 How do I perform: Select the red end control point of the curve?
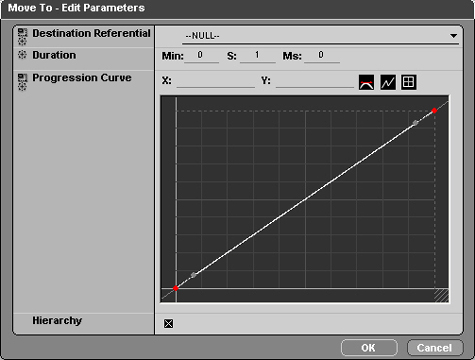tap(434, 110)
